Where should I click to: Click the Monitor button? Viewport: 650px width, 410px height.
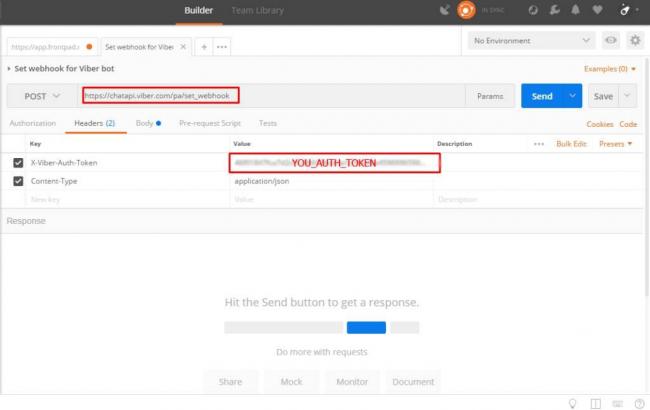click(352, 381)
